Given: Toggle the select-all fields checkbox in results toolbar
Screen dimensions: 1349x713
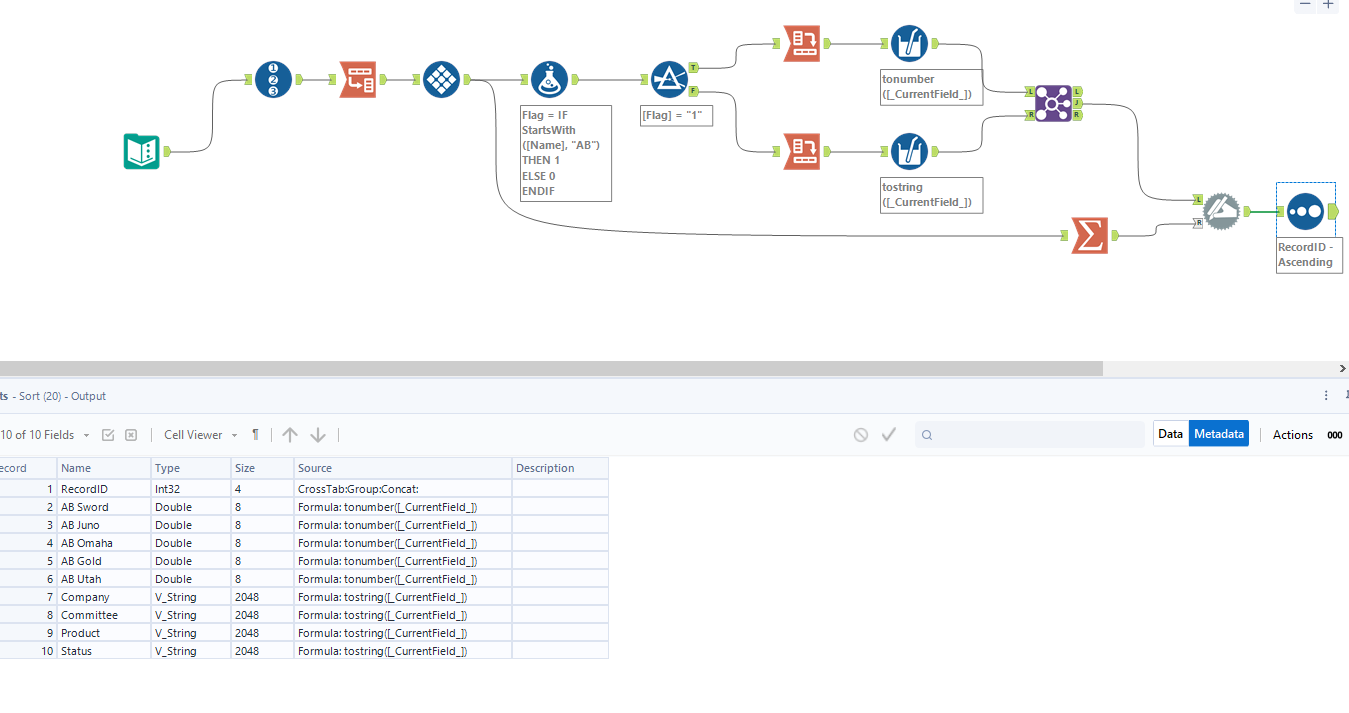Looking at the screenshot, I should pos(108,434).
